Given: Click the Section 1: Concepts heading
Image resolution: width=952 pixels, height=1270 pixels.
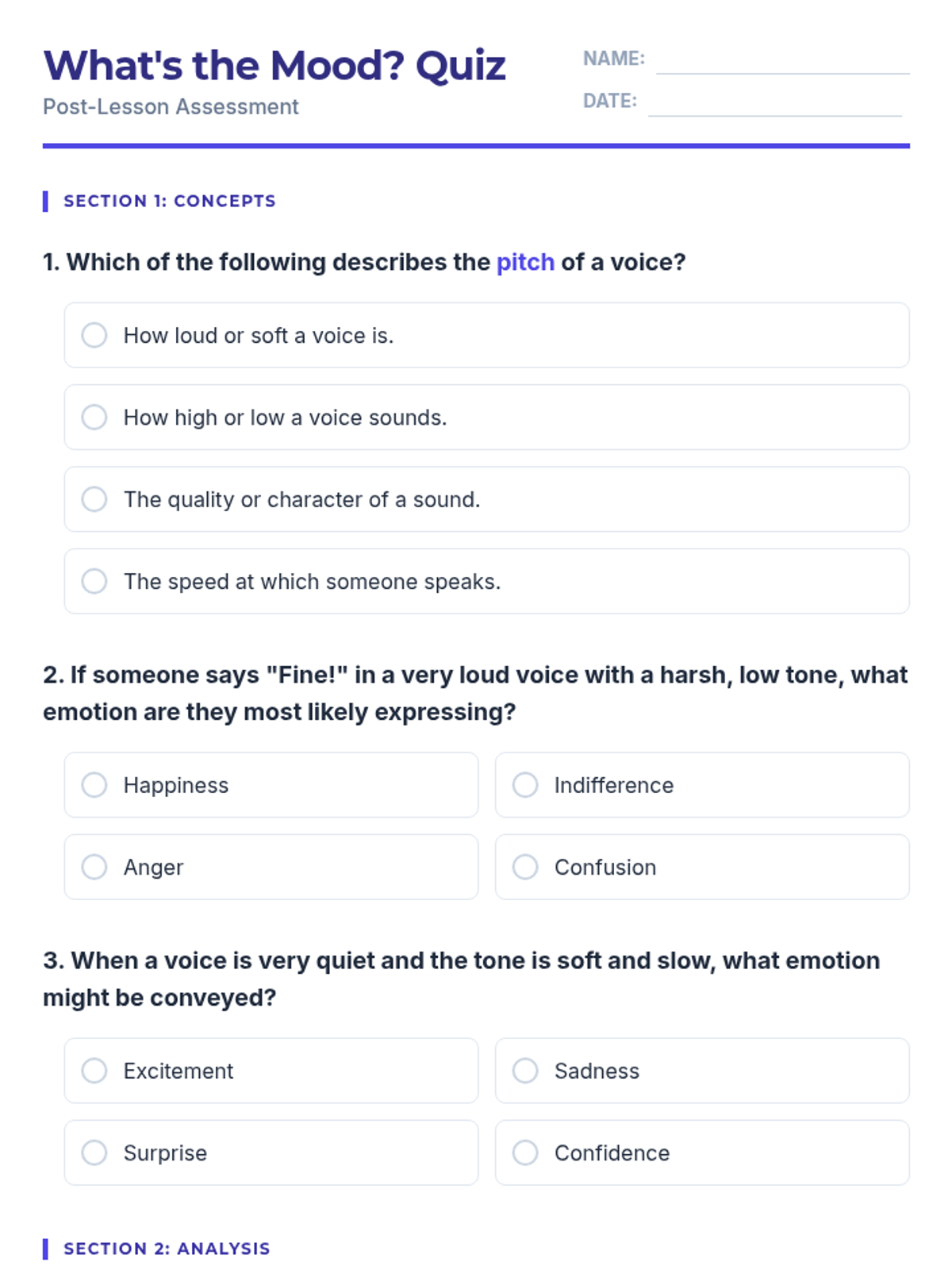Looking at the screenshot, I should (x=169, y=201).
